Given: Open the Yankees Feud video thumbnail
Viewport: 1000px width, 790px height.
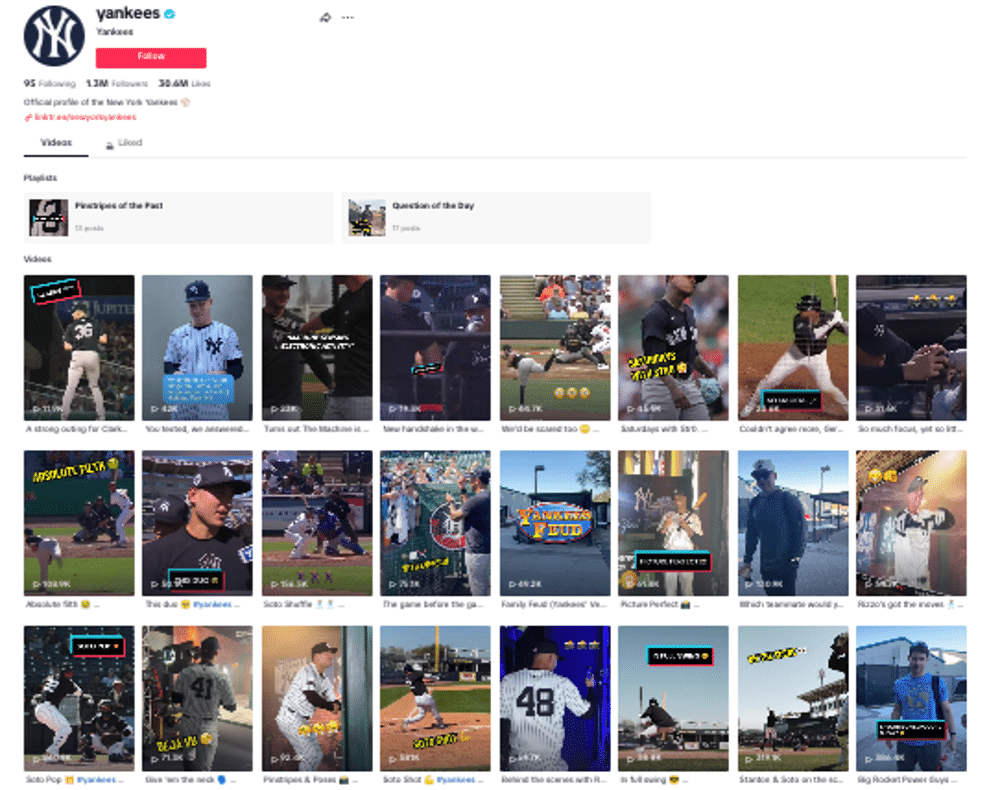Looking at the screenshot, I should coord(555,523).
